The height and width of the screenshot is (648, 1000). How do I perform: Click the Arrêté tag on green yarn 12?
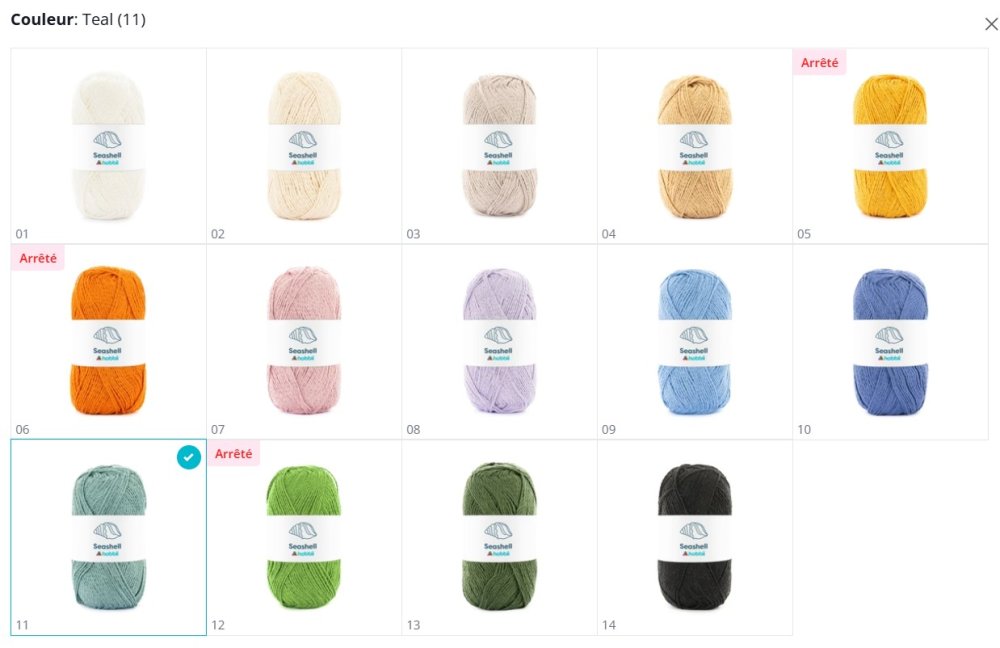233,453
